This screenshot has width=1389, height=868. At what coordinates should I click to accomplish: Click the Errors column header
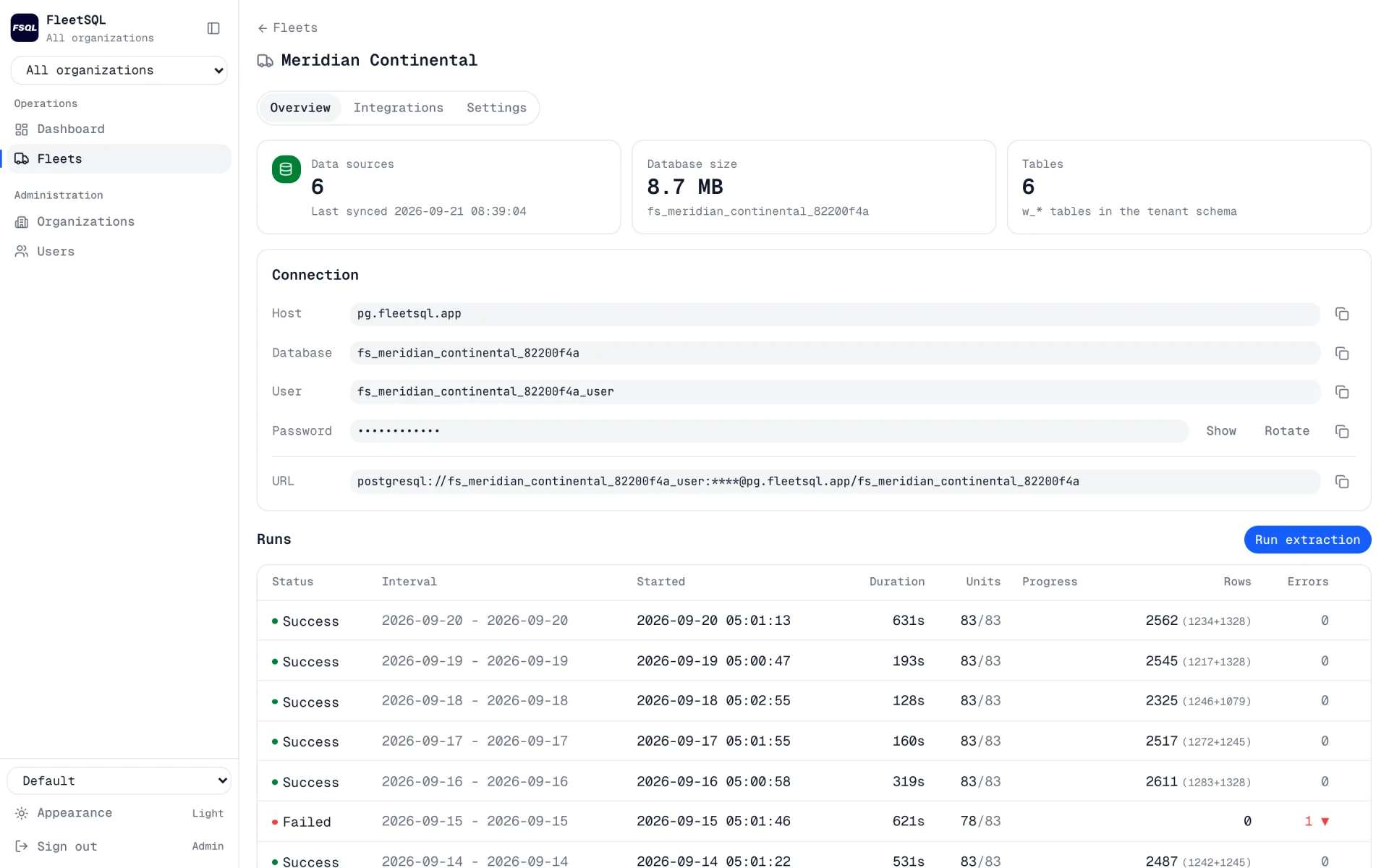1308,582
